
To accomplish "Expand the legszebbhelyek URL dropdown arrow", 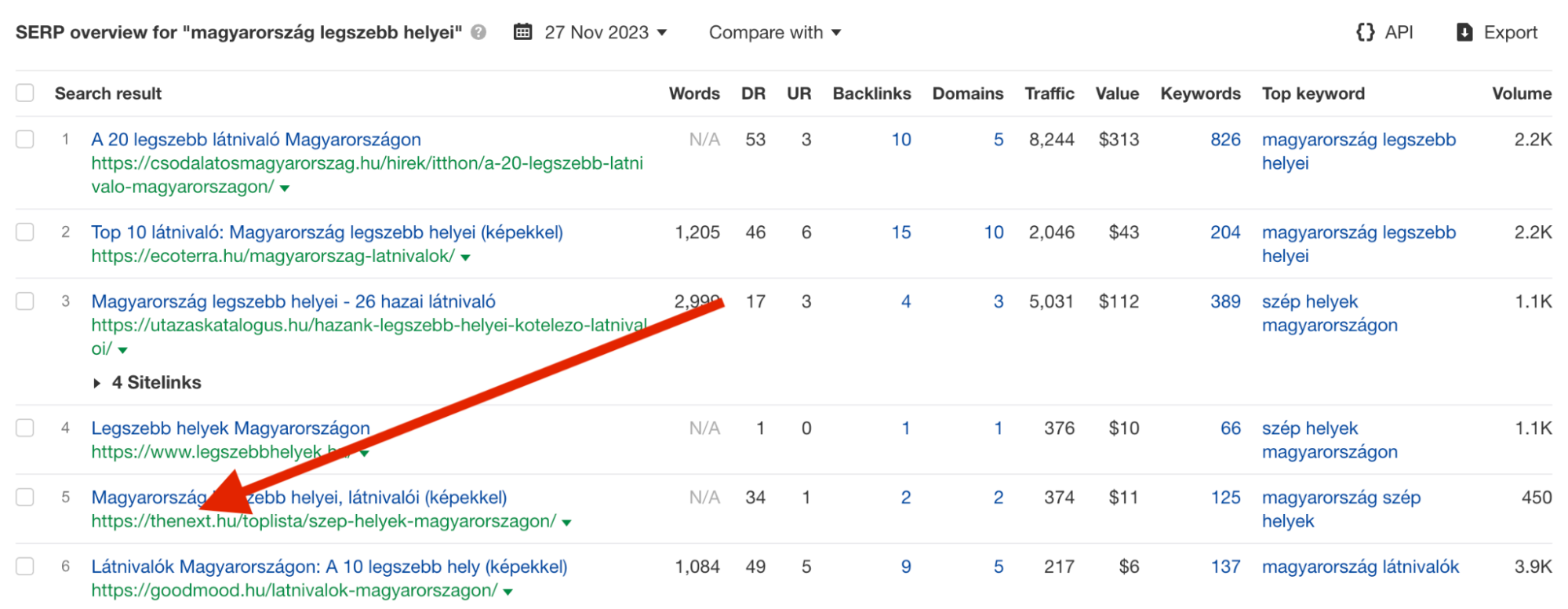I will (365, 454).
